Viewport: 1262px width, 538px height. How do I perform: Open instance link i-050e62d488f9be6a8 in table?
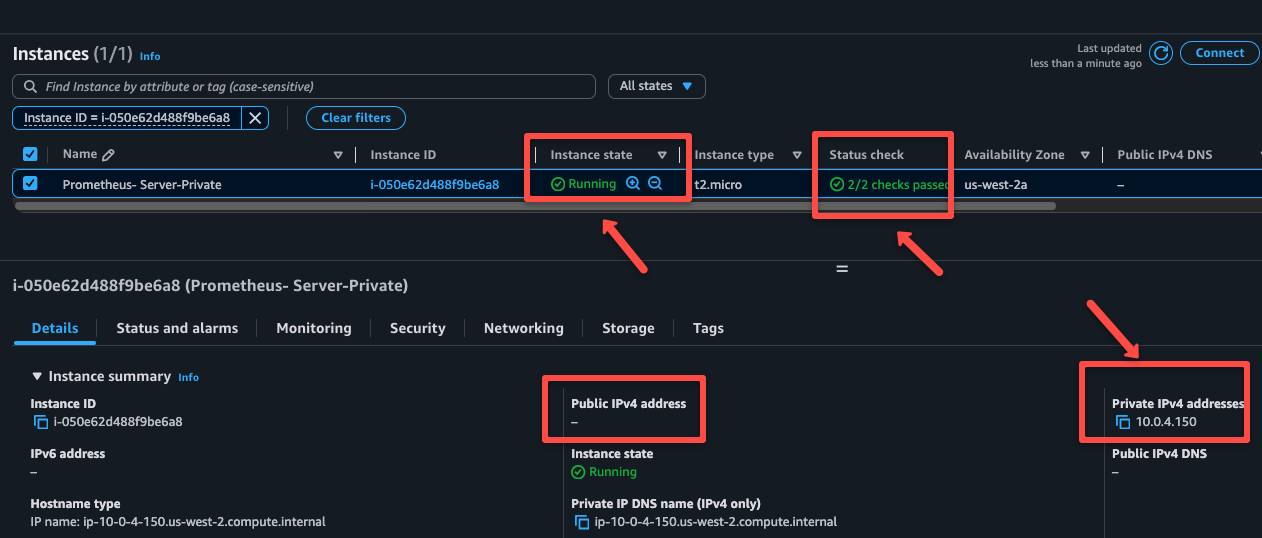pyautogui.click(x=434, y=184)
